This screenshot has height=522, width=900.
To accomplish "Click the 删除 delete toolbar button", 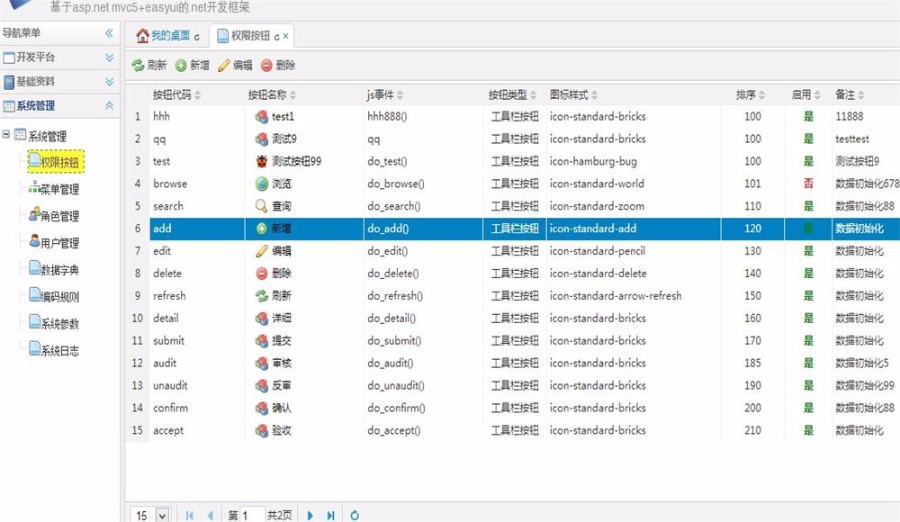I will (x=278, y=65).
